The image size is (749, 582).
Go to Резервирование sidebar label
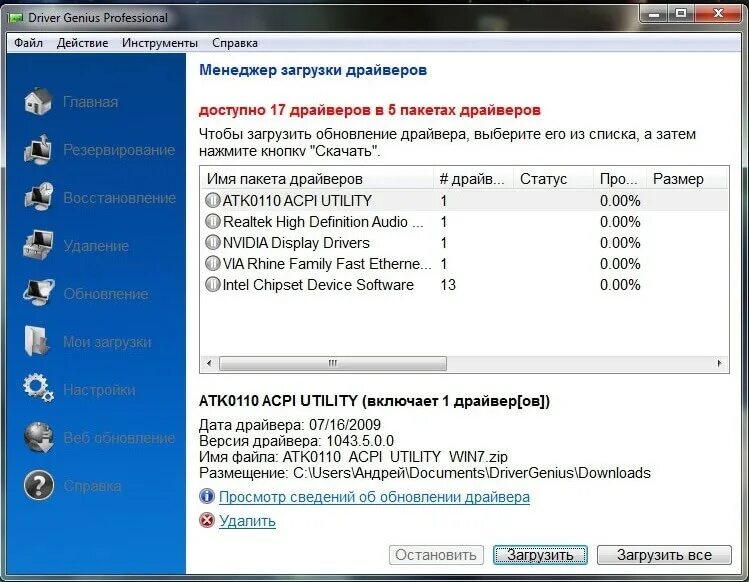[119, 150]
